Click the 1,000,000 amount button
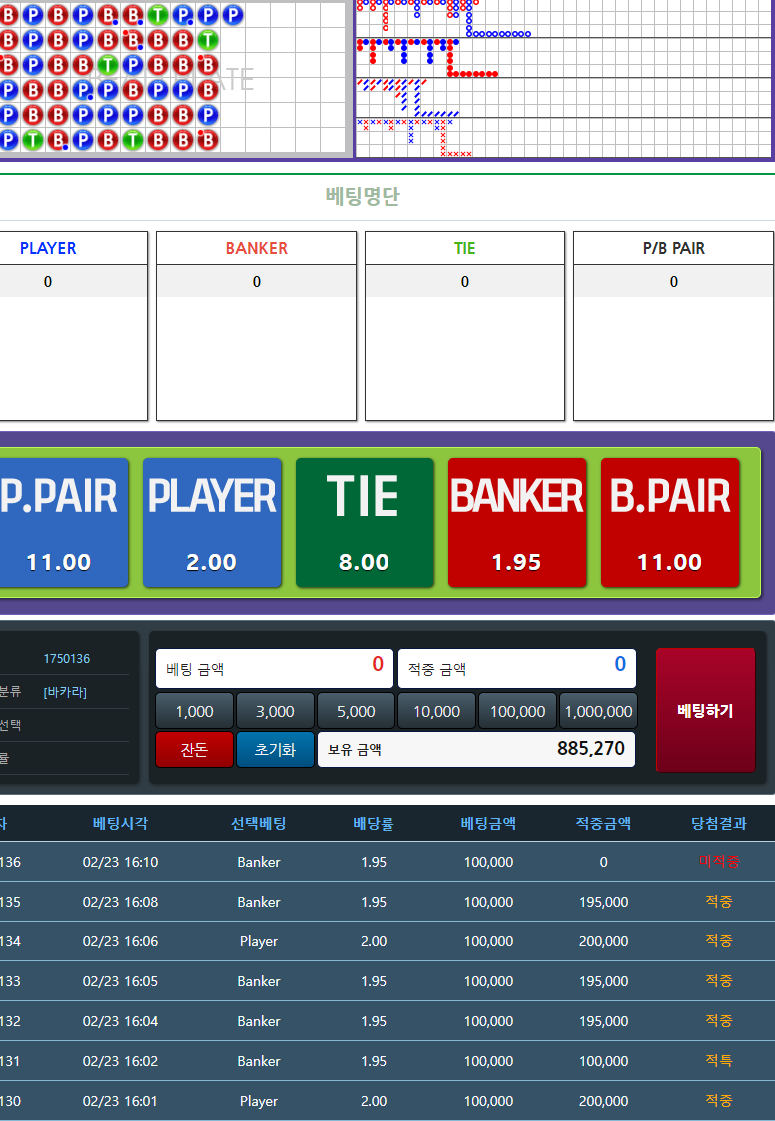Screen dimensions: 775x1121 pyautogui.click(x=598, y=711)
